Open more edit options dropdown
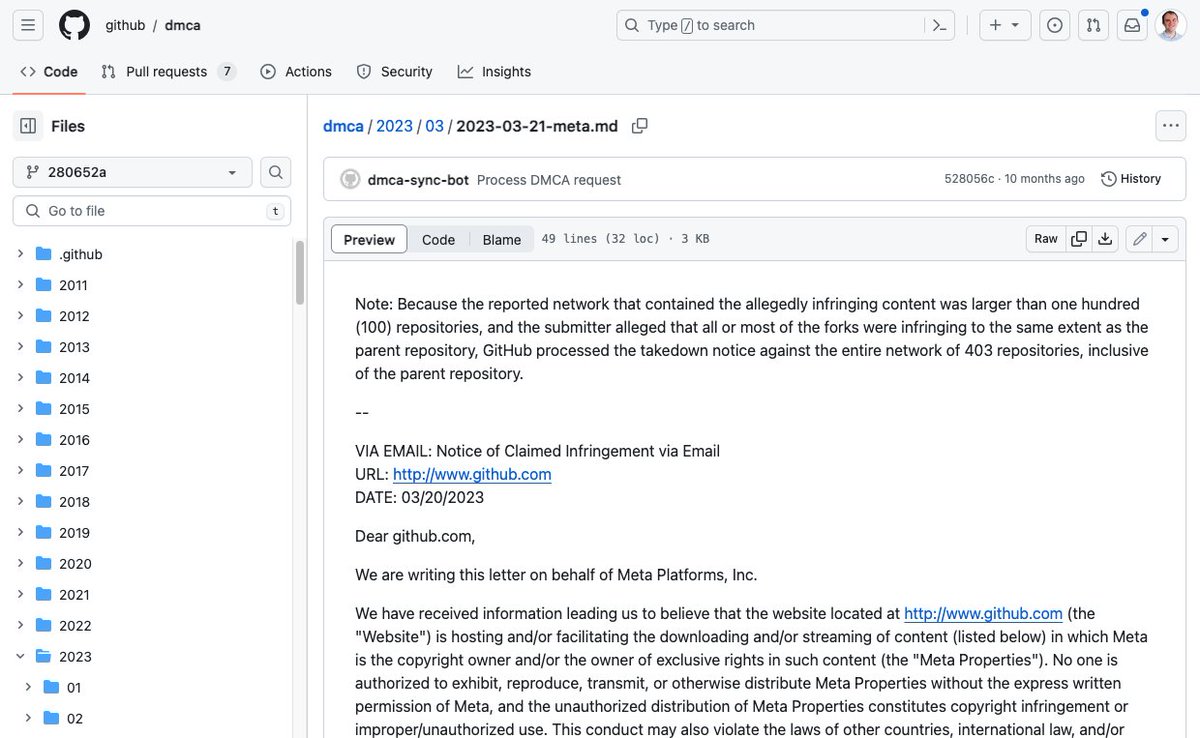Screen dimensions: 1200x738 1166,239
